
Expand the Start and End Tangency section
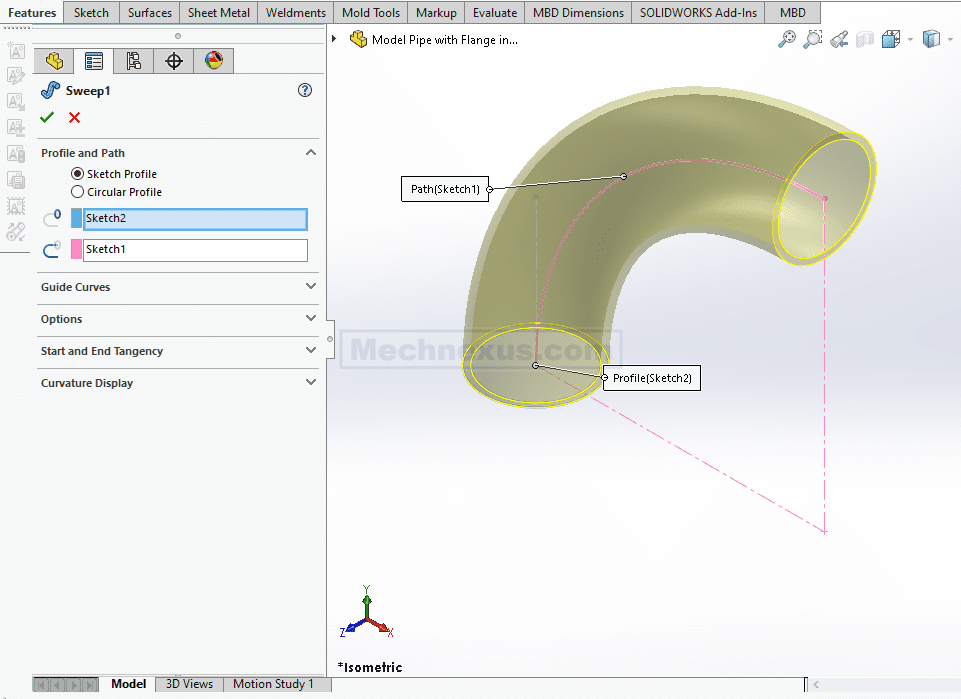tap(310, 351)
